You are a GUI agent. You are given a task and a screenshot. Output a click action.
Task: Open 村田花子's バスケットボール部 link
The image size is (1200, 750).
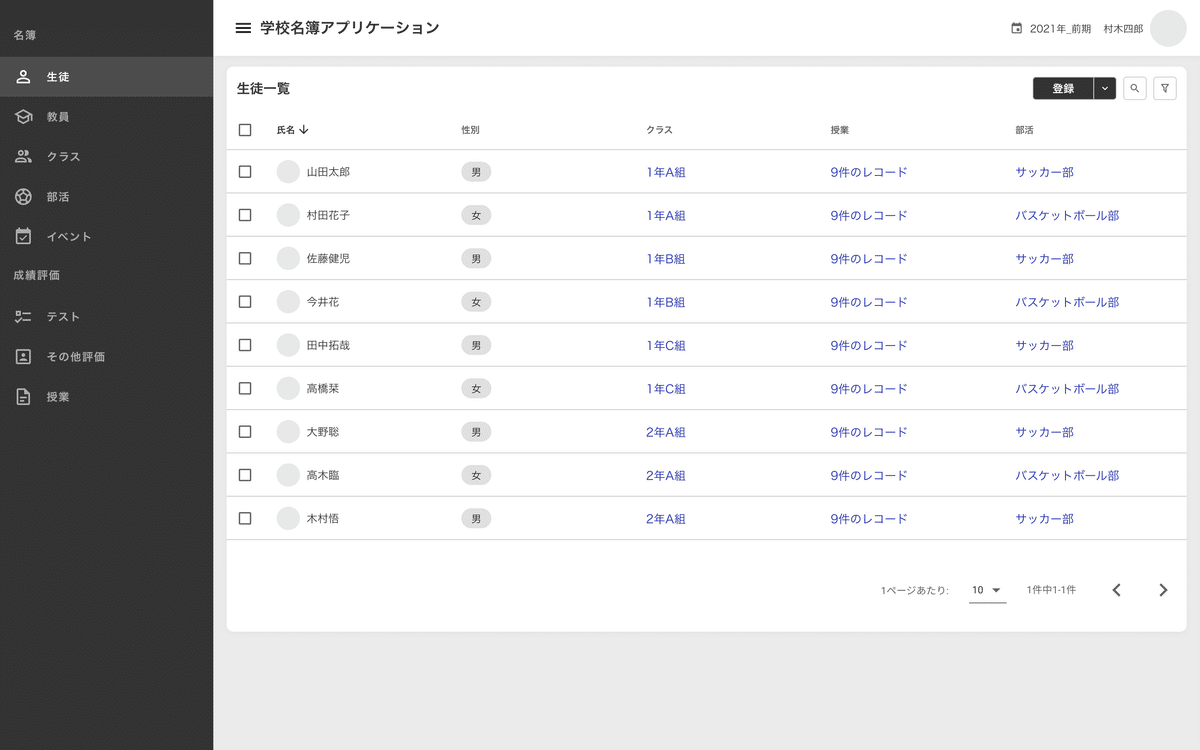click(x=1067, y=215)
